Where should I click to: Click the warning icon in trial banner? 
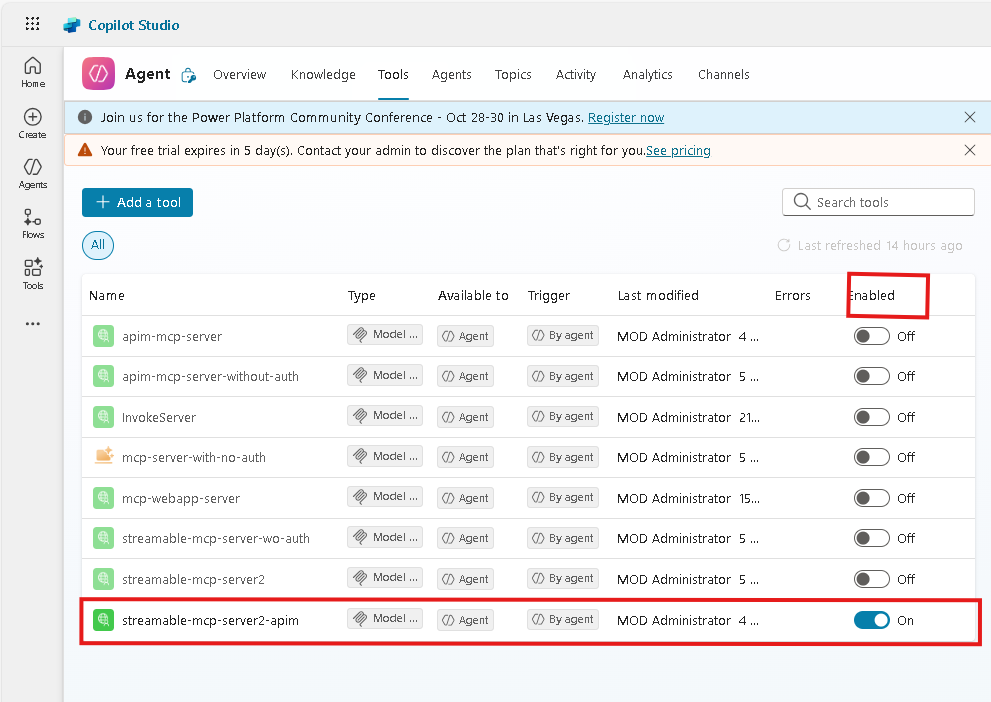click(85, 150)
